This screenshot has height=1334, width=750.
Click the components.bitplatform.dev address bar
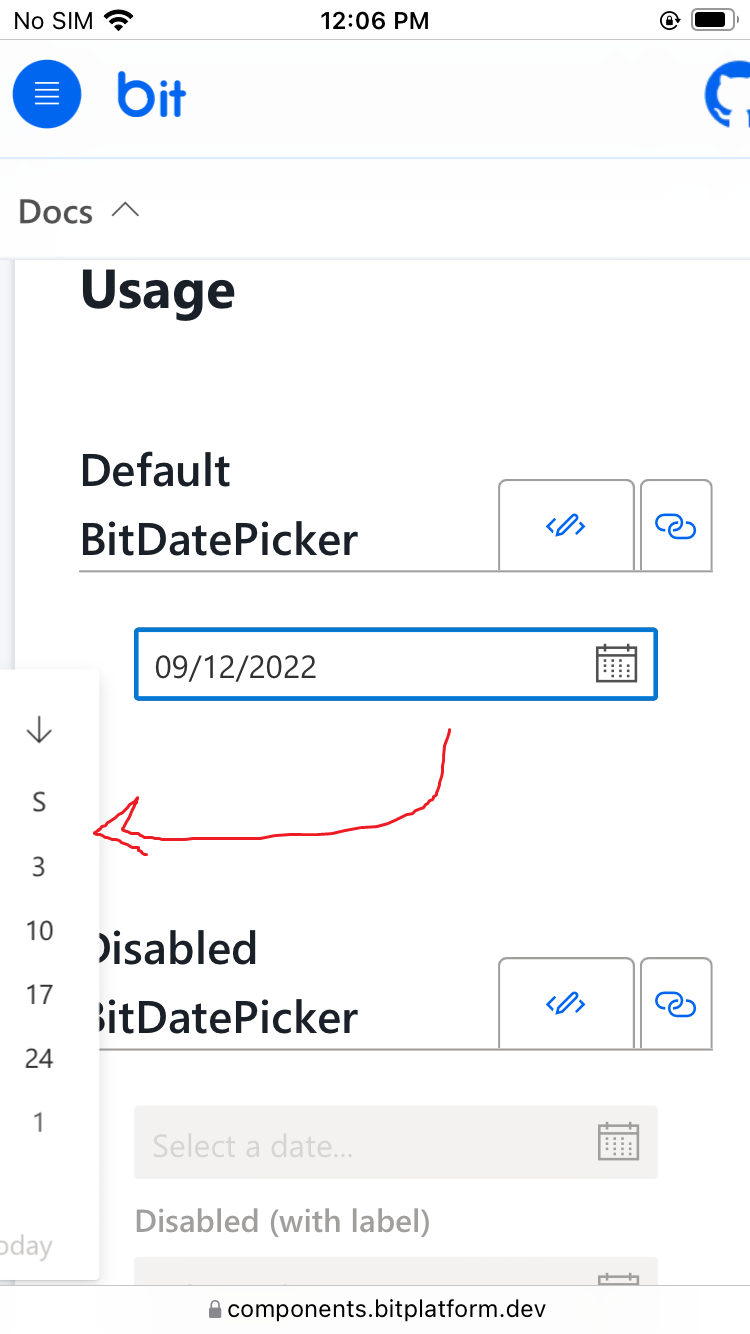tap(375, 1307)
